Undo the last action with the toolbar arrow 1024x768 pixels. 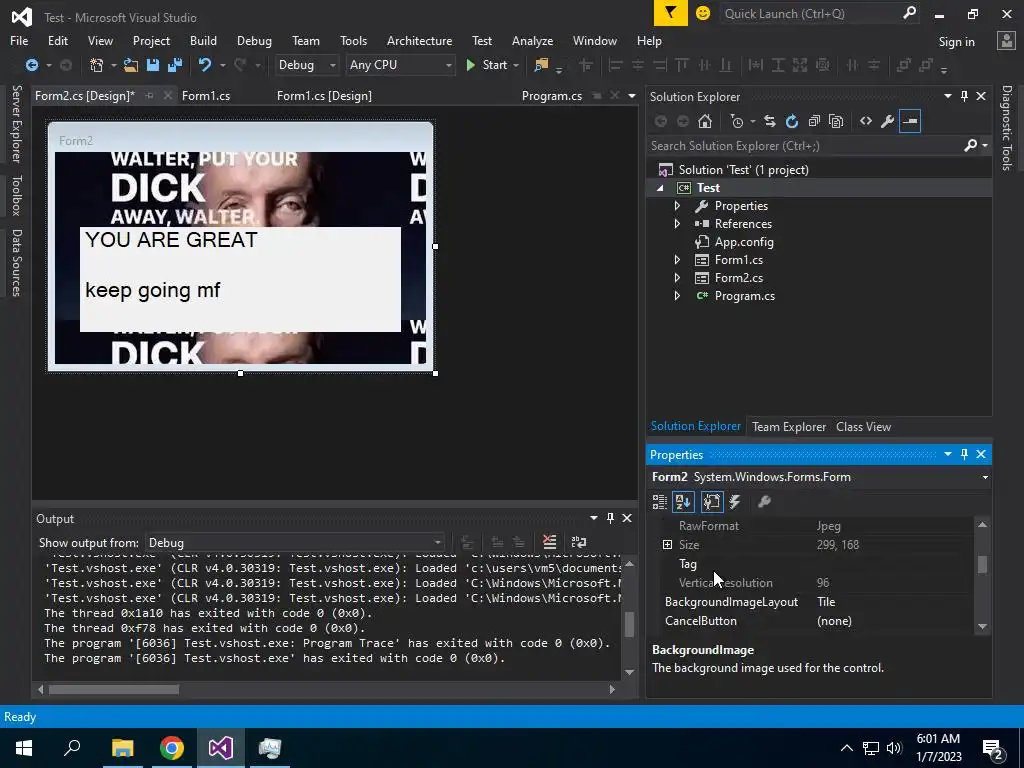pos(205,65)
